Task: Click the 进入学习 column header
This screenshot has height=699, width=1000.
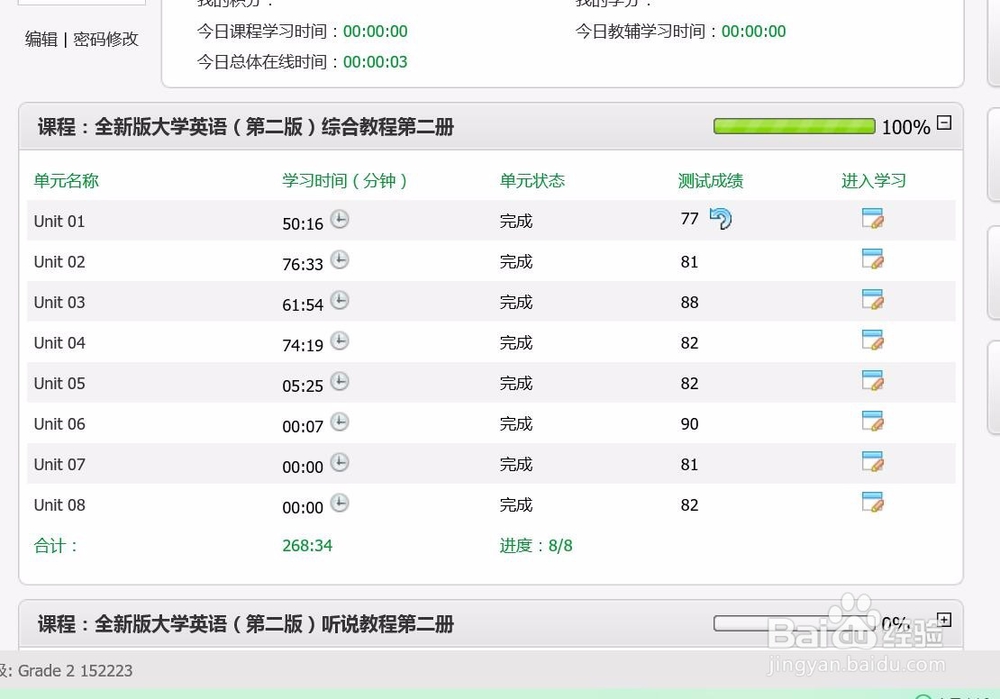Action: point(874,181)
